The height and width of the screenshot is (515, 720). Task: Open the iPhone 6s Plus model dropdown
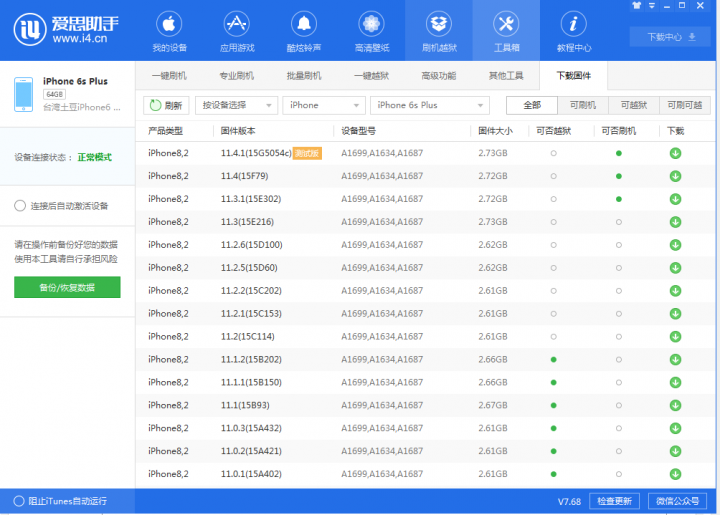point(430,105)
